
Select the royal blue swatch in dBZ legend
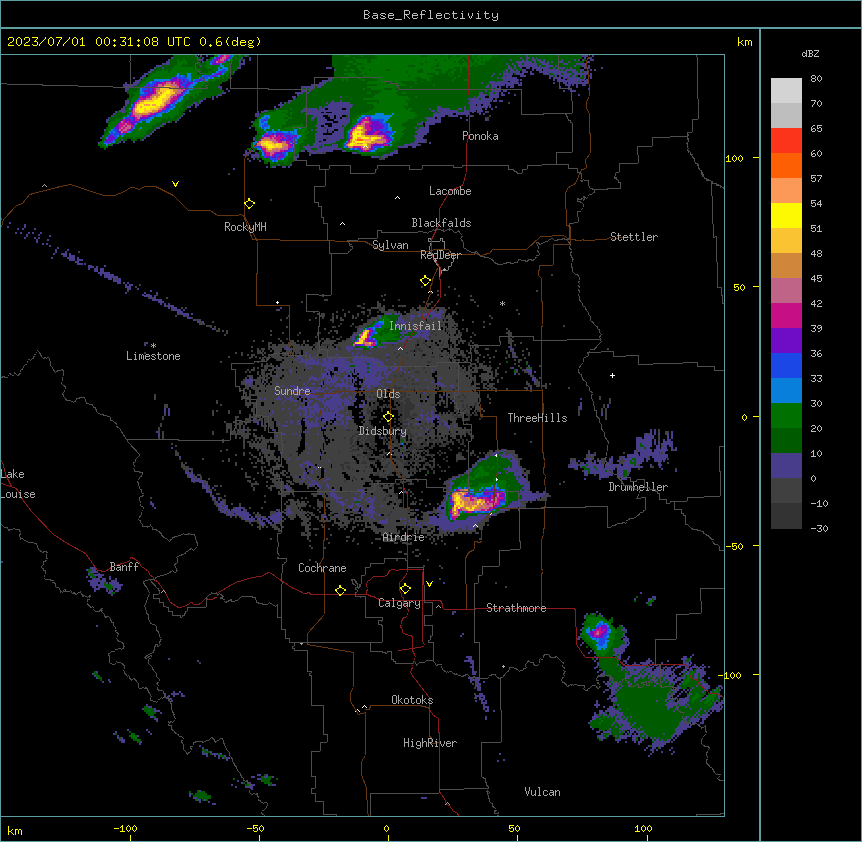[x=786, y=365]
